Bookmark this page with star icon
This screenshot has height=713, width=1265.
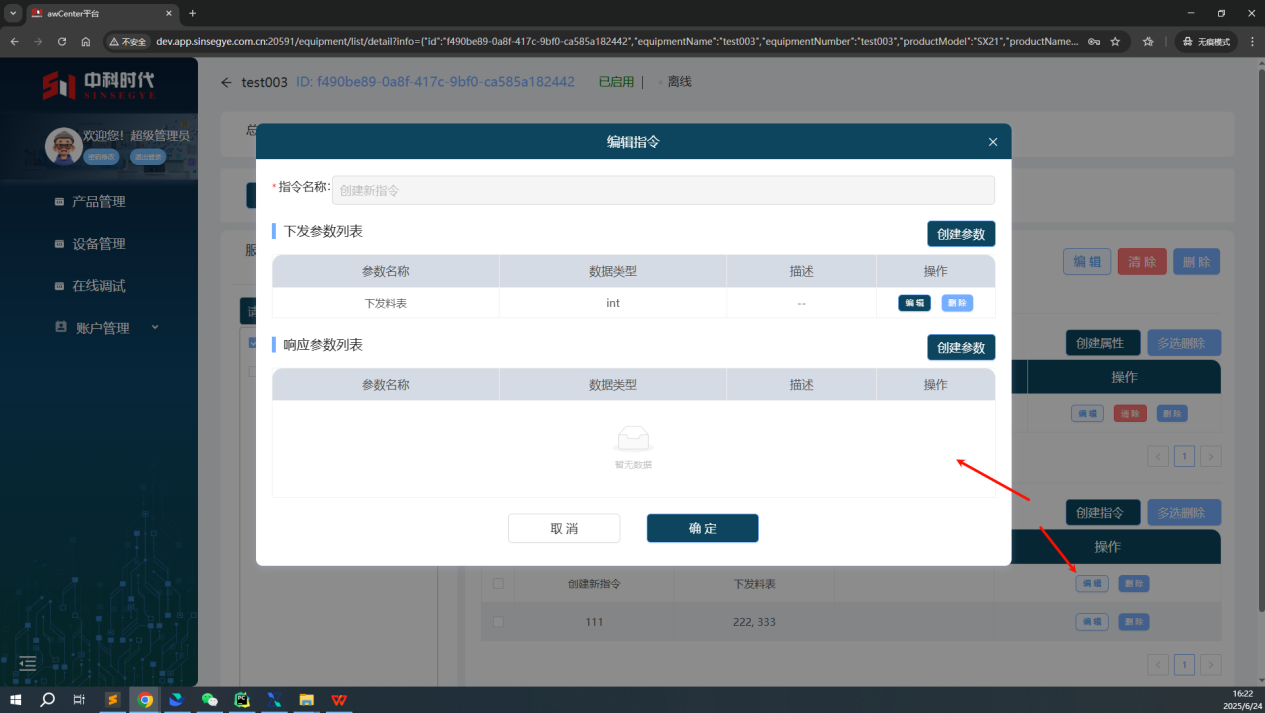pos(1115,42)
